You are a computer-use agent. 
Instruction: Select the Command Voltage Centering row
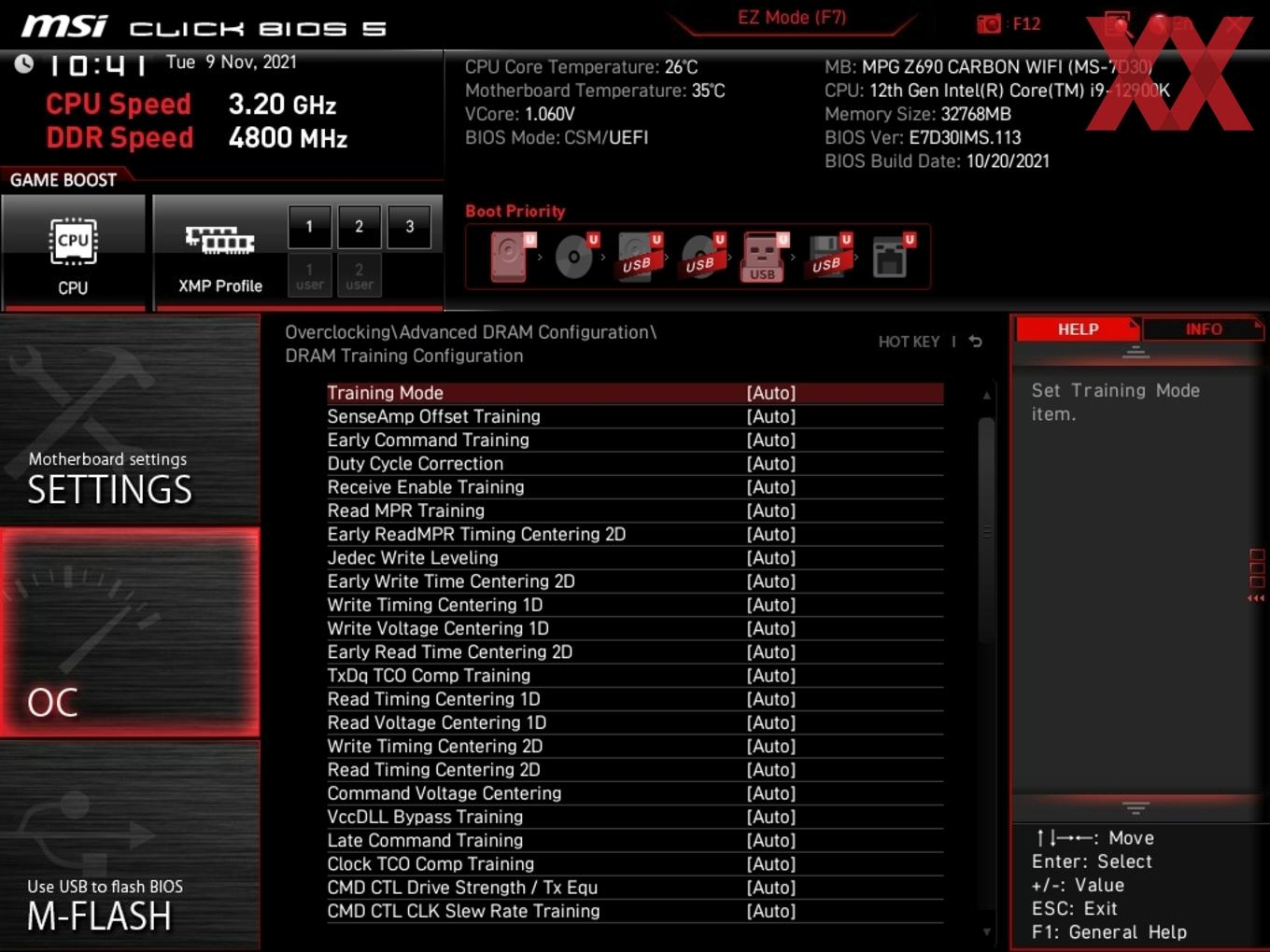(635, 793)
